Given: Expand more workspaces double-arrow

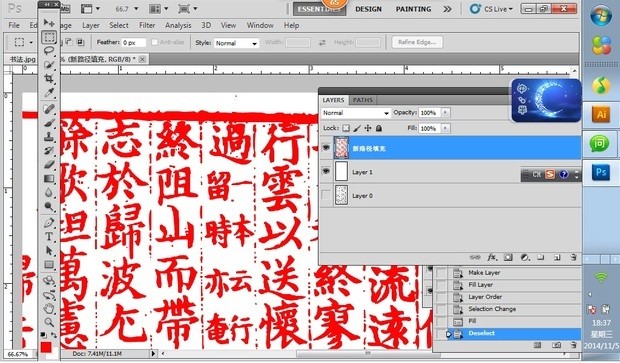Looking at the screenshot, I should click(x=447, y=9).
